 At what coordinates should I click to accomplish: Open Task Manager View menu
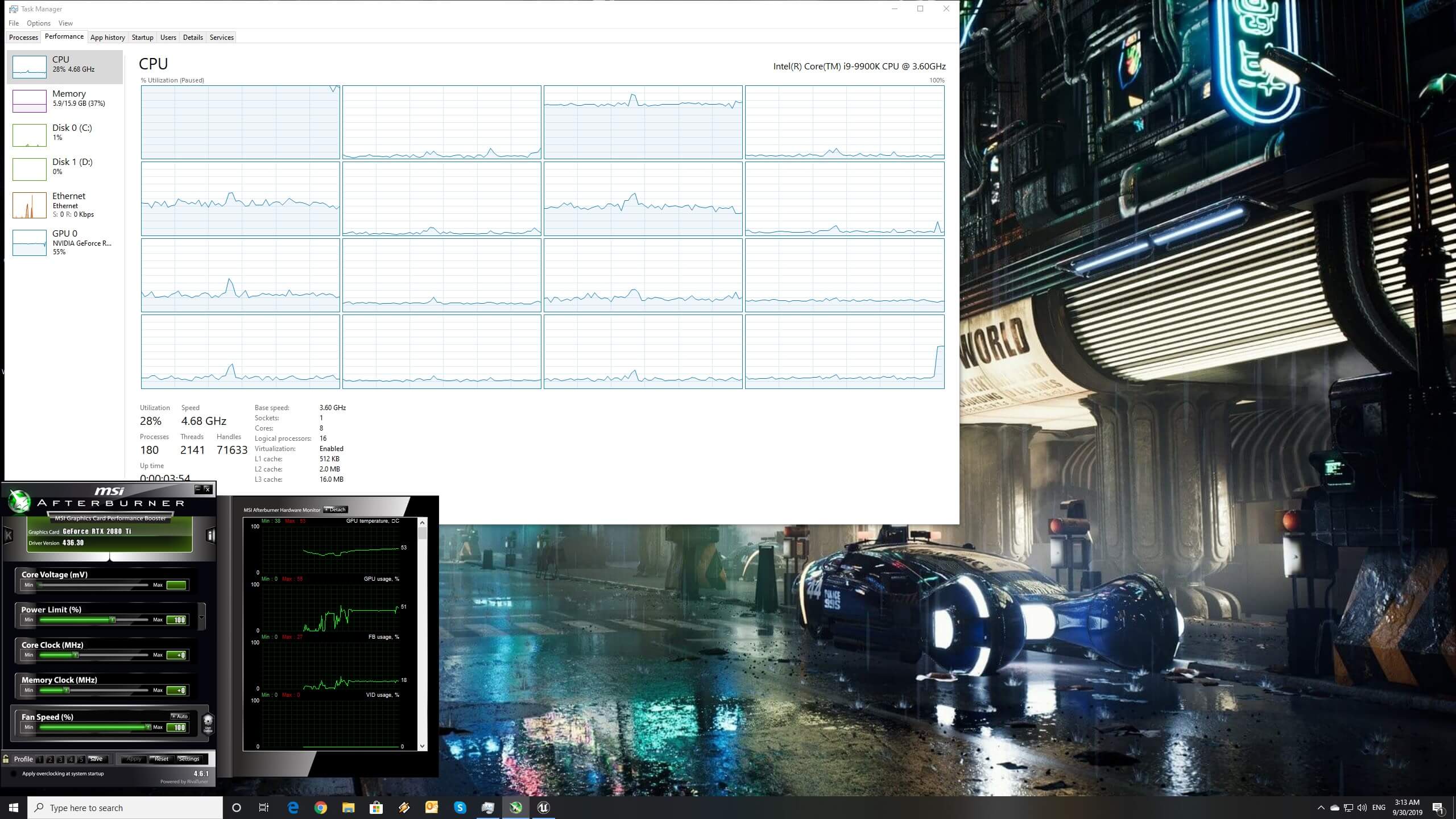click(x=64, y=22)
